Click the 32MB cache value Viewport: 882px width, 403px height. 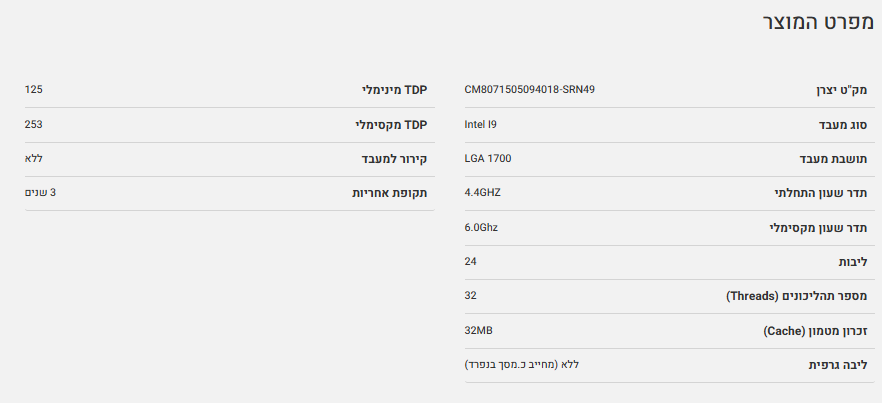(x=478, y=330)
